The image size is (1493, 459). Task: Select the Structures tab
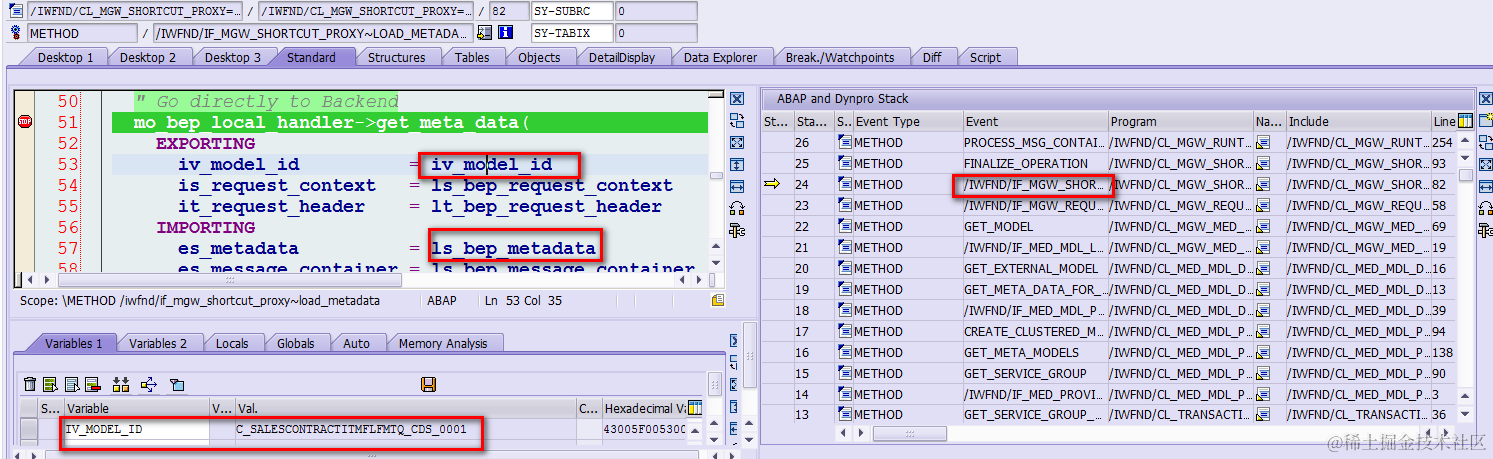397,57
